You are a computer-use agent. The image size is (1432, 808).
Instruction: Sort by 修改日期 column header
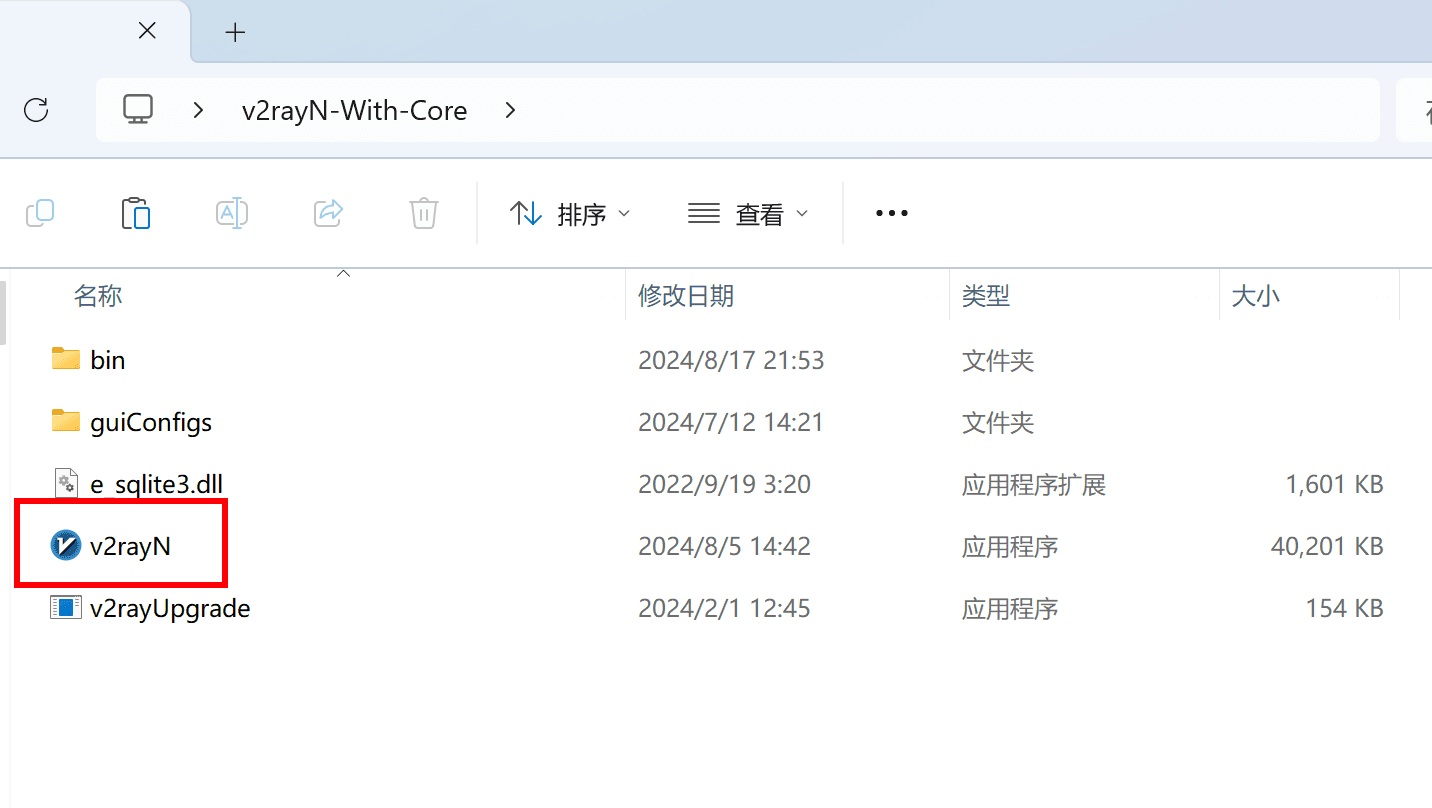(x=686, y=295)
